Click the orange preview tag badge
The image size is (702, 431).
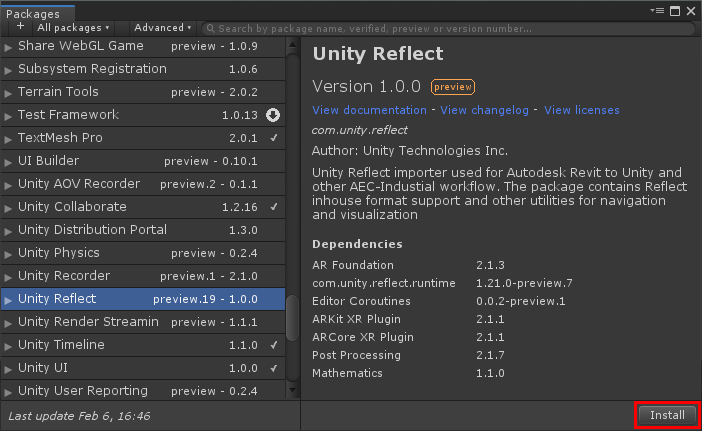click(453, 87)
